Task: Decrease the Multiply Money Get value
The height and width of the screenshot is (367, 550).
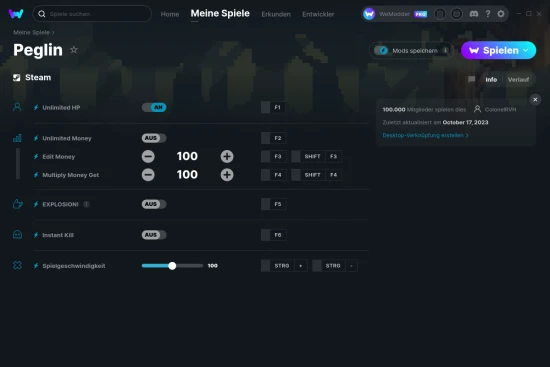Action: [148, 175]
